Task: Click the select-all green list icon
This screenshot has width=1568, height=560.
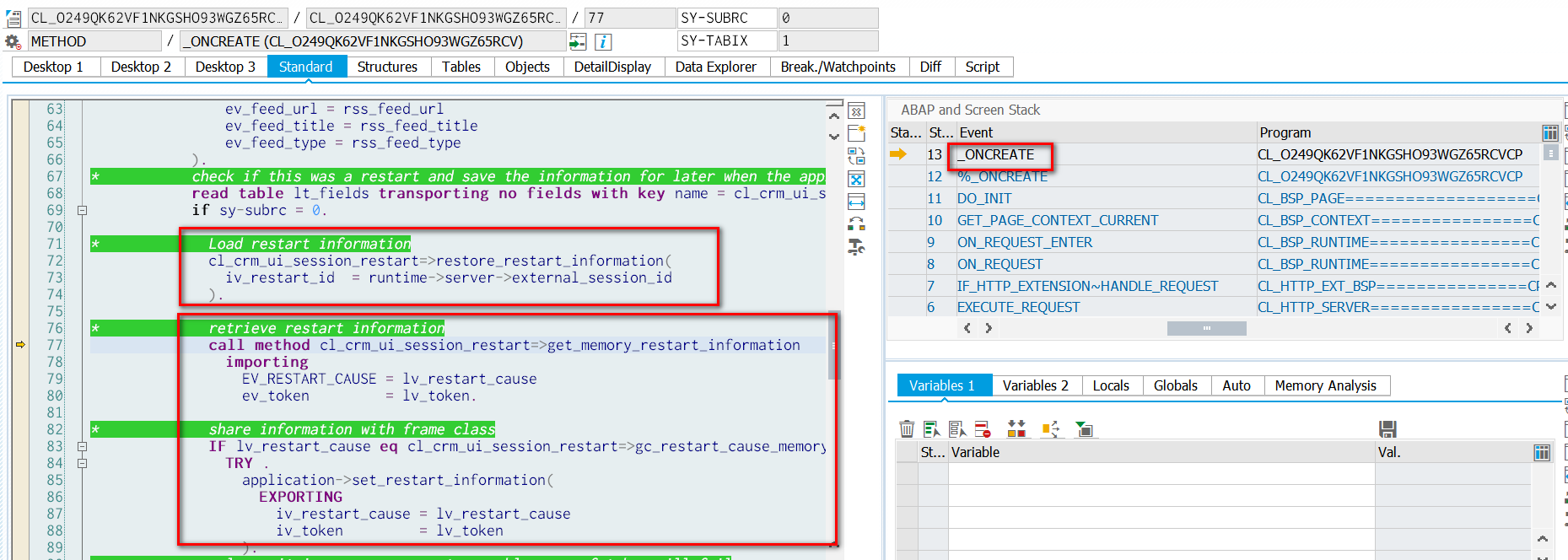Action: (x=932, y=429)
